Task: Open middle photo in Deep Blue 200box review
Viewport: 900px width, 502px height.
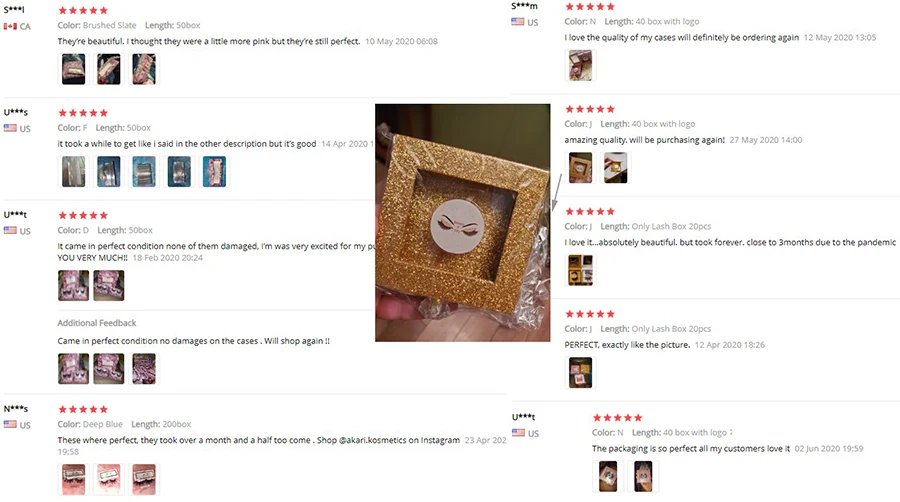Action: 108,479
